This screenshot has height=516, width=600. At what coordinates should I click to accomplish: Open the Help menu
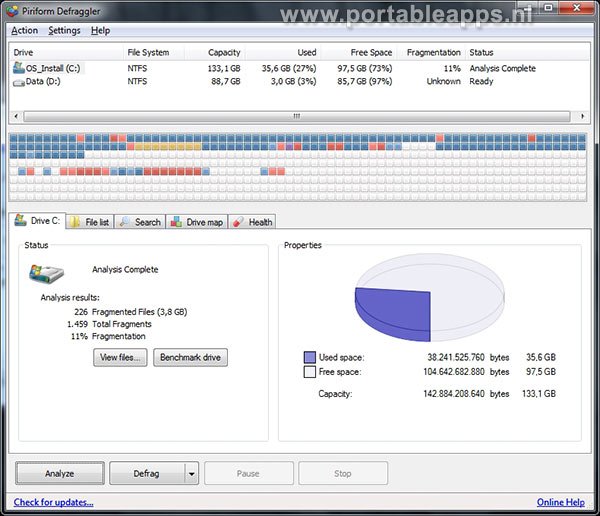pos(100,31)
